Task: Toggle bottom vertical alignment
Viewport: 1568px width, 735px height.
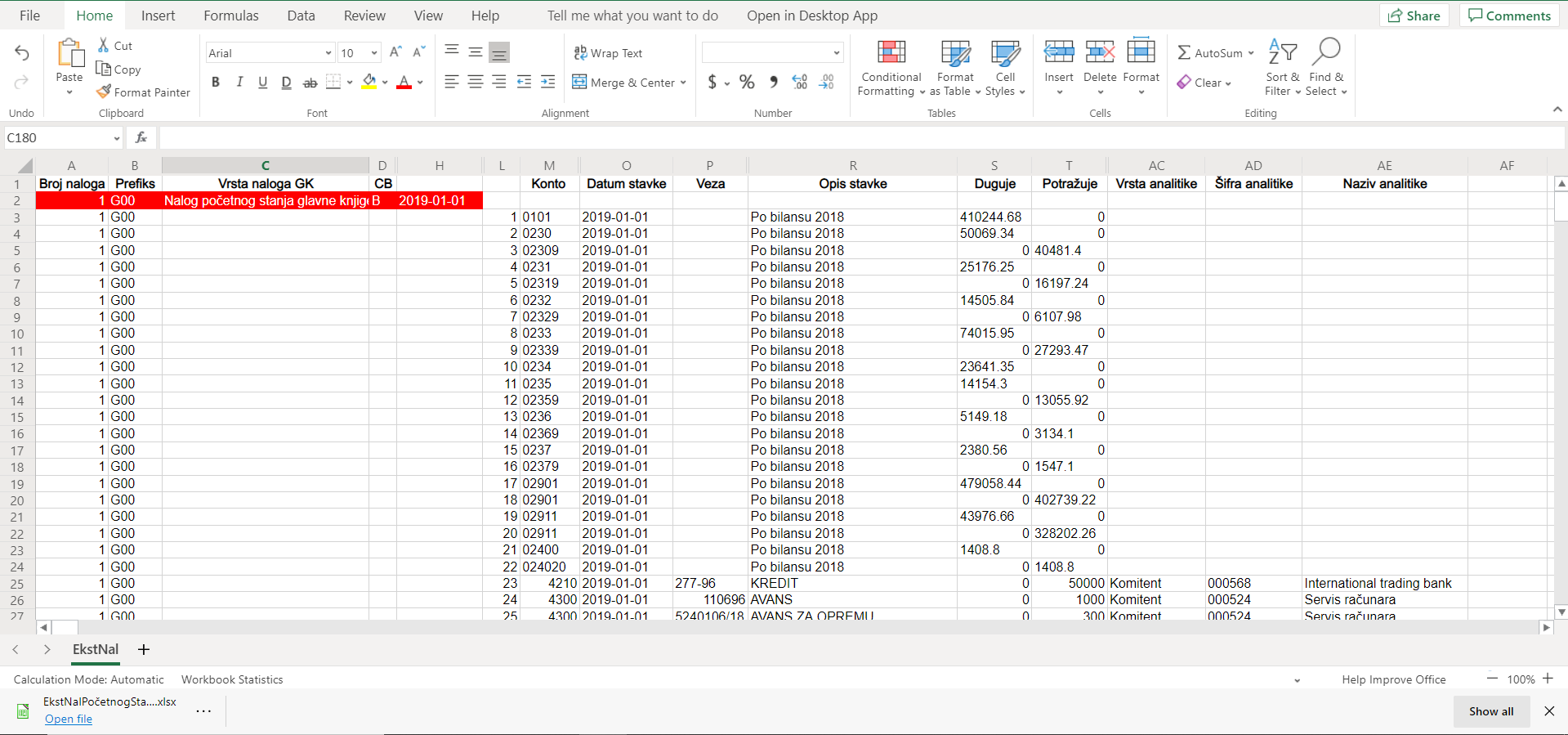Action: pos(499,52)
